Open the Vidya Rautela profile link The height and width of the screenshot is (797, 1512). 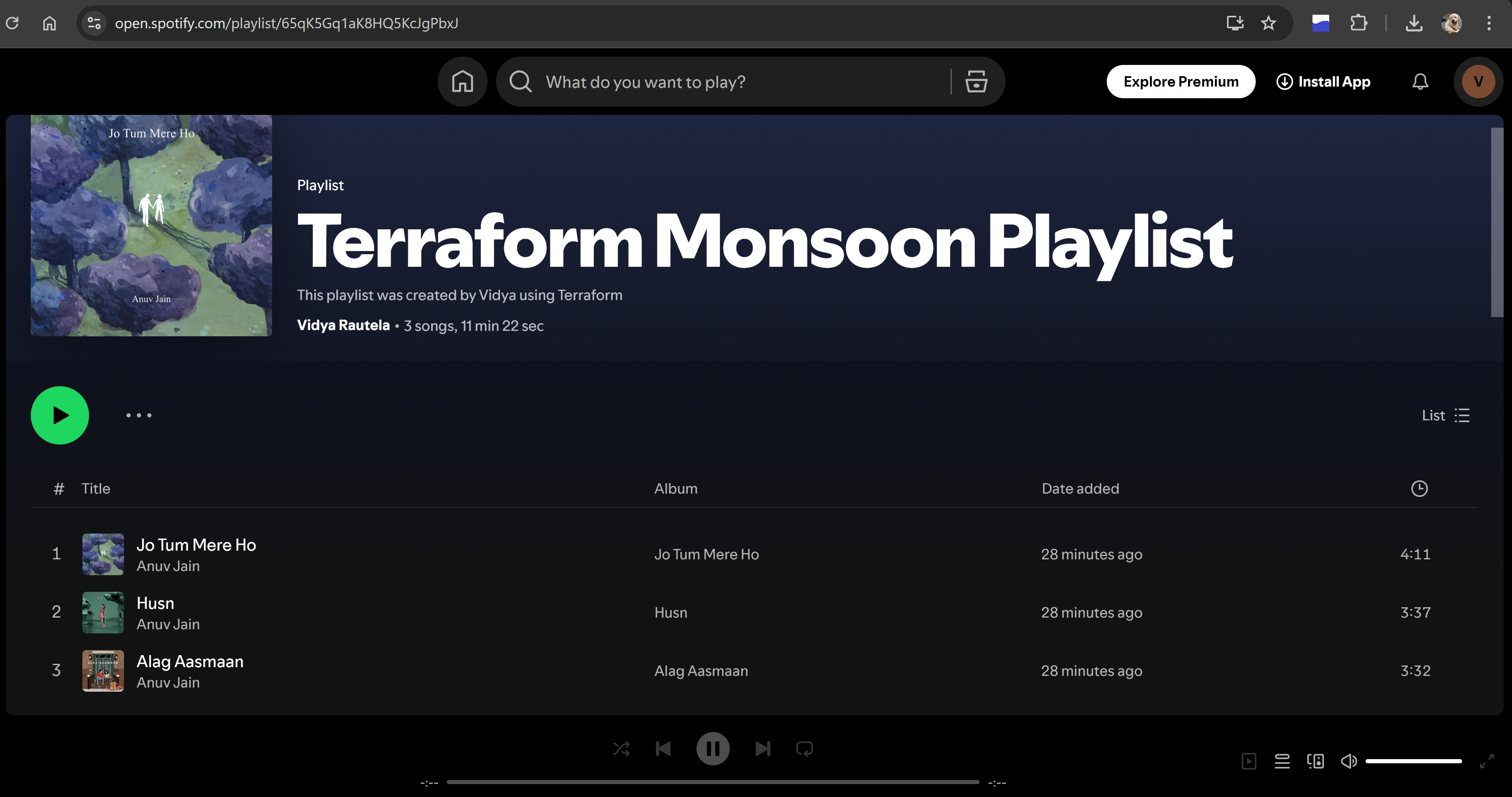coord(343,325)
